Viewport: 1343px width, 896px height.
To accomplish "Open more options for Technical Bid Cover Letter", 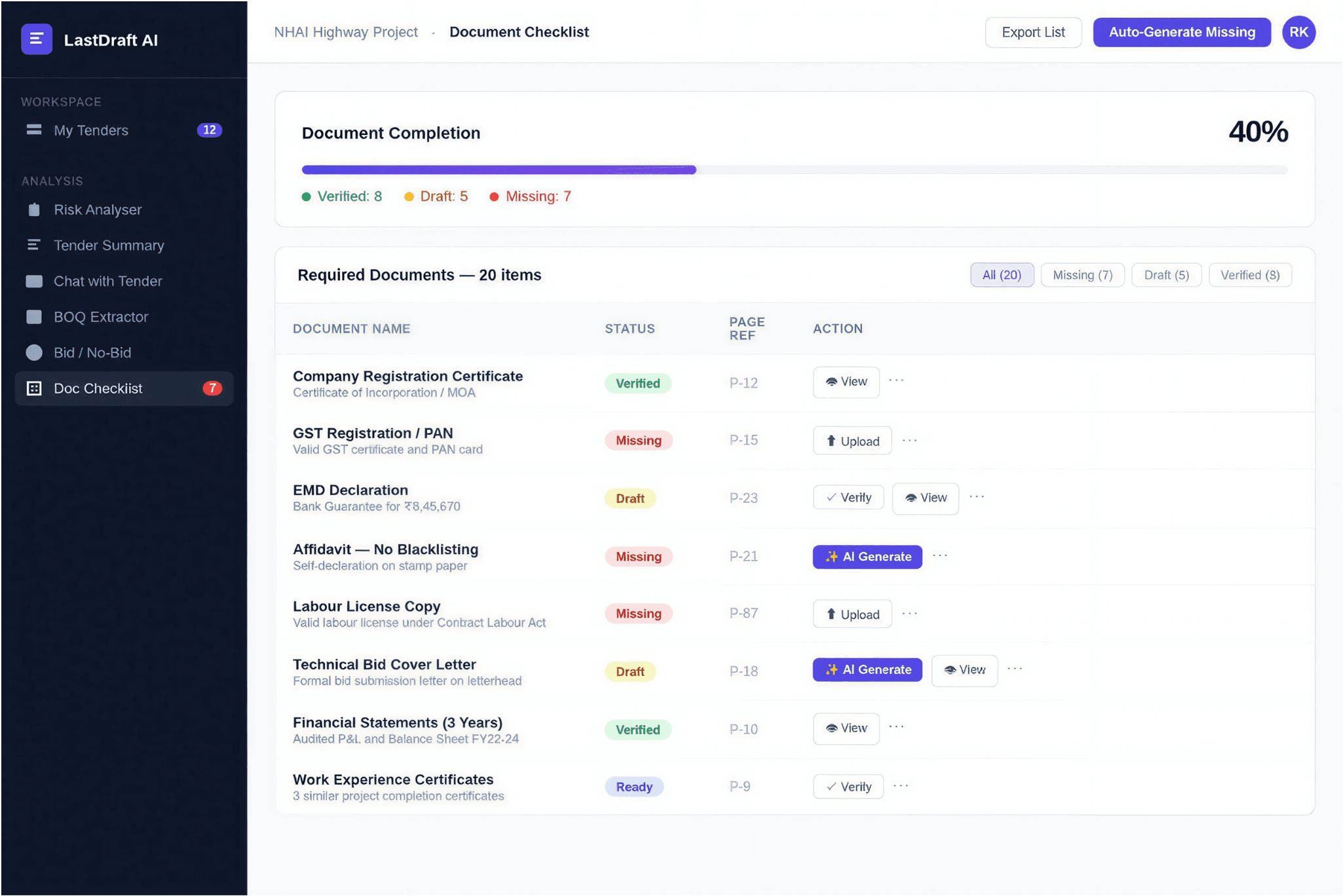I will coord(1015,669).
